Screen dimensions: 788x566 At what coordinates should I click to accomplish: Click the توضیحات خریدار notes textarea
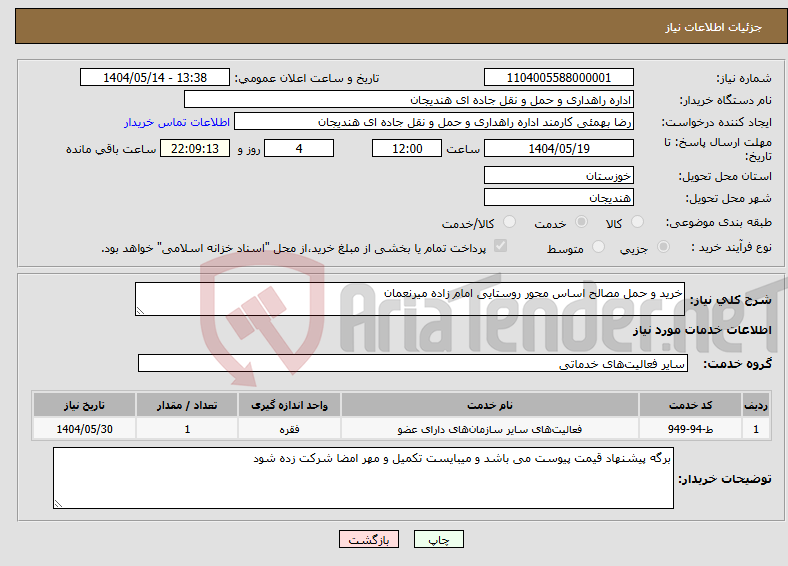(x=363, y=478)
